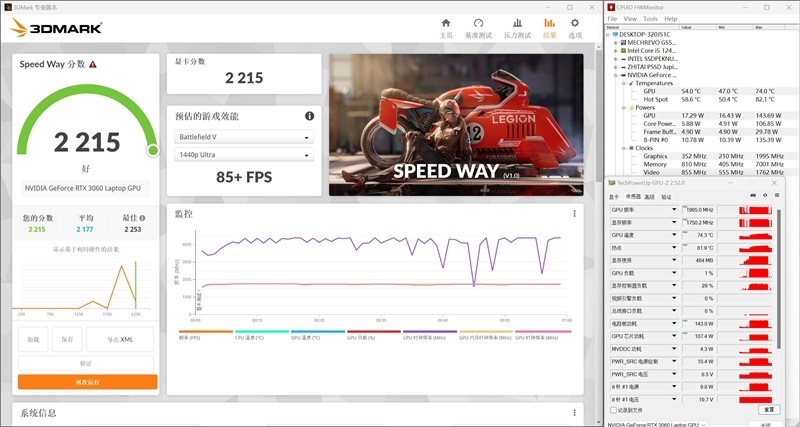Screen dimensions: 800x427
Task: Collapse the NVIDIA GeForce node in HWMonitor
Action: (x=616, y=75)
